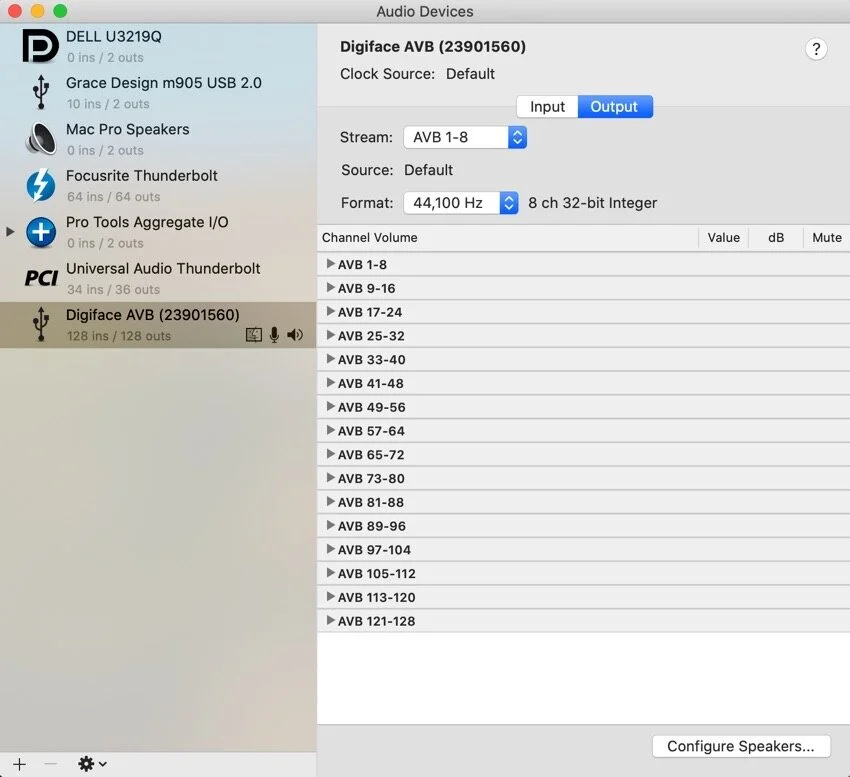Add a new audio device with plus
This screenshot has height=777, width=850.
(x=20, y=764)
